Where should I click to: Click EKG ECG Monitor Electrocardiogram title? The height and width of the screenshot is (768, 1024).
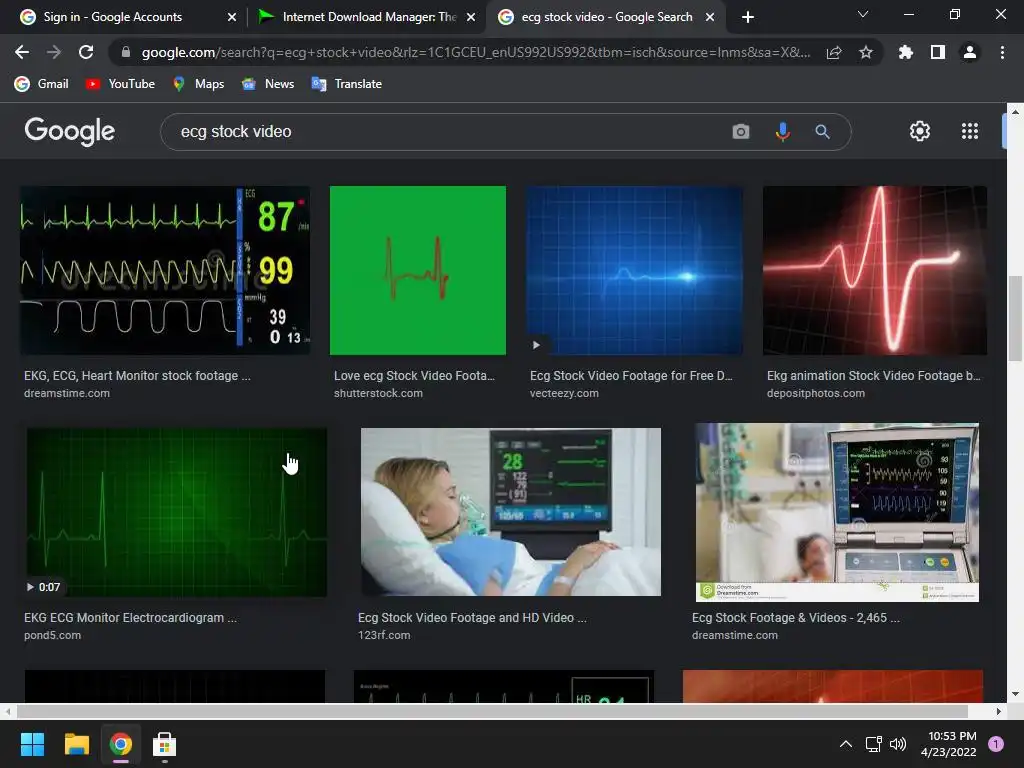point(130,618)
